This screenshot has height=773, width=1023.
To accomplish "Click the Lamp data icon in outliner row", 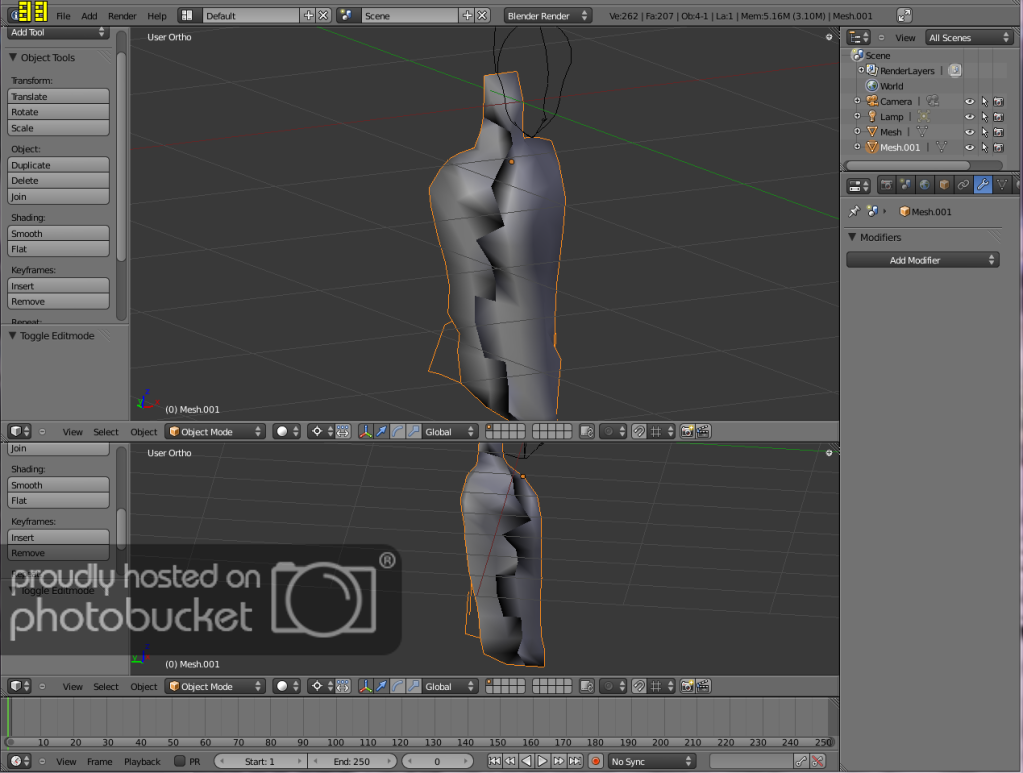I will point(924,117).
